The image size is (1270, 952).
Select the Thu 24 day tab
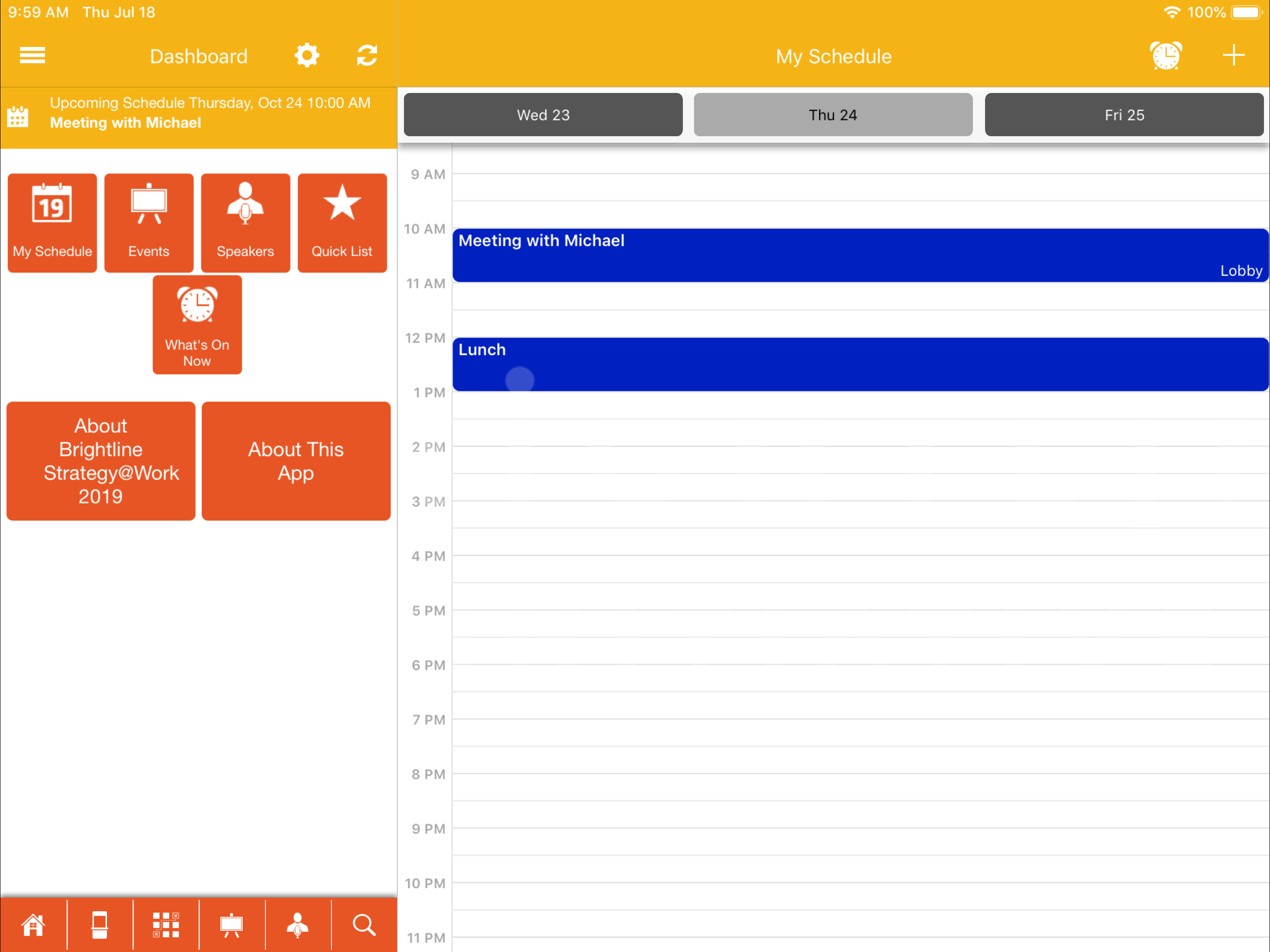[833, 115]
